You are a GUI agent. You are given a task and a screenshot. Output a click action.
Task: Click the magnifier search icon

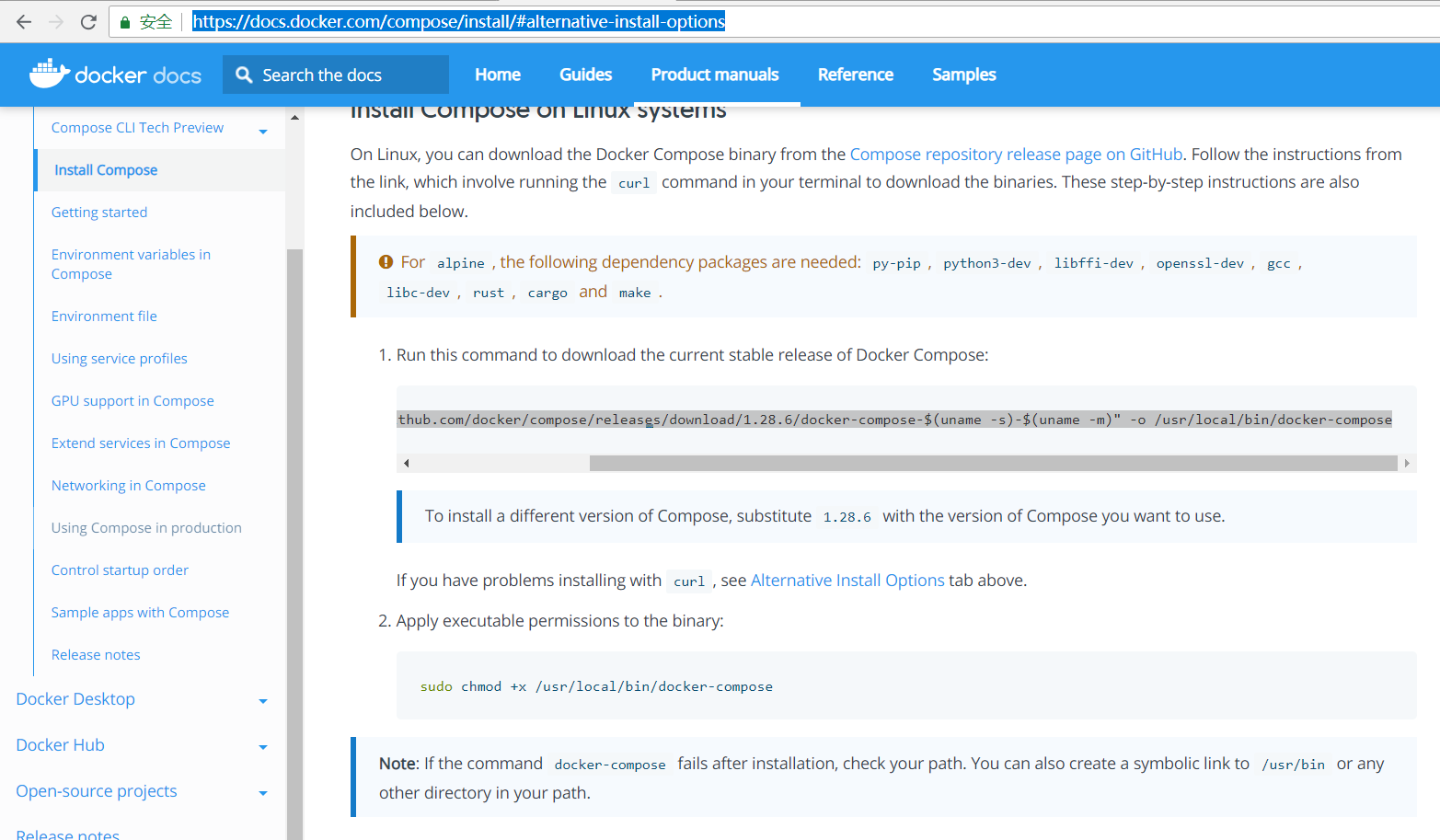244,75
